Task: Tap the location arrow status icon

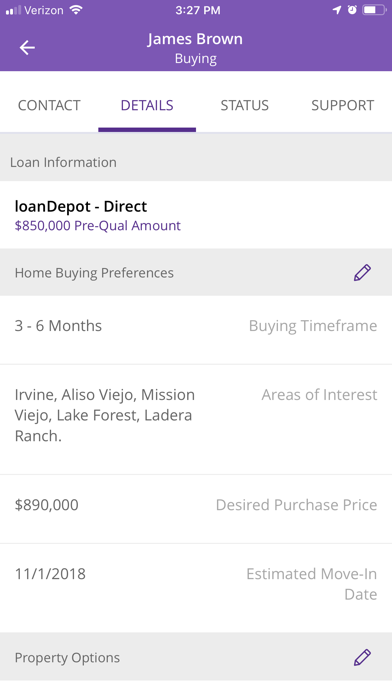Action: [x=337, y=10]
